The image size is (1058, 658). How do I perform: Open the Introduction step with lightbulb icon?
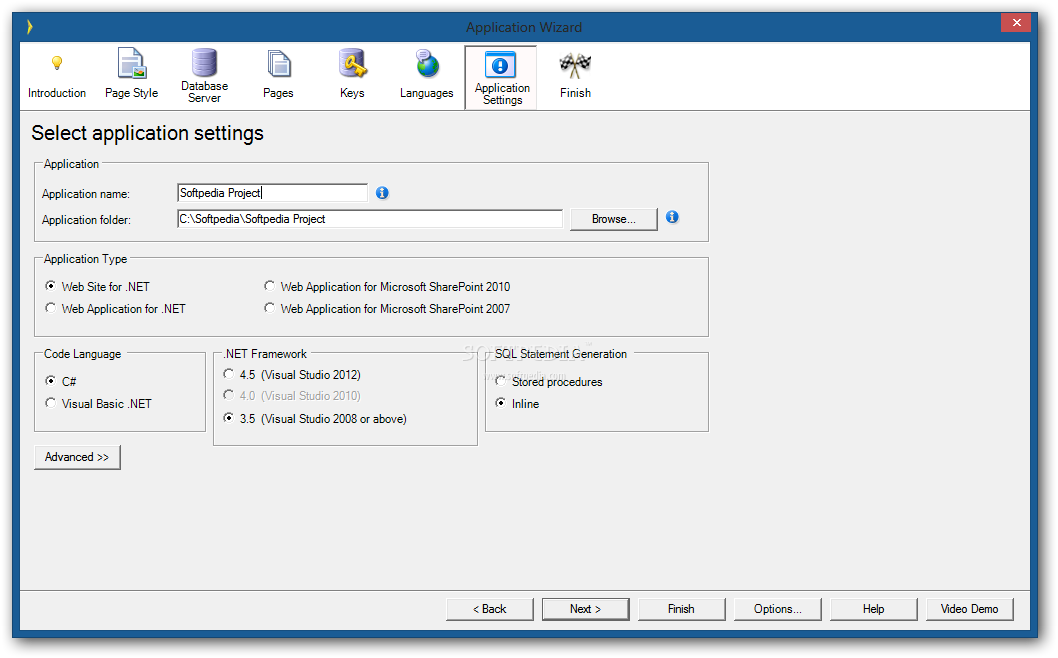coord(57,76)
